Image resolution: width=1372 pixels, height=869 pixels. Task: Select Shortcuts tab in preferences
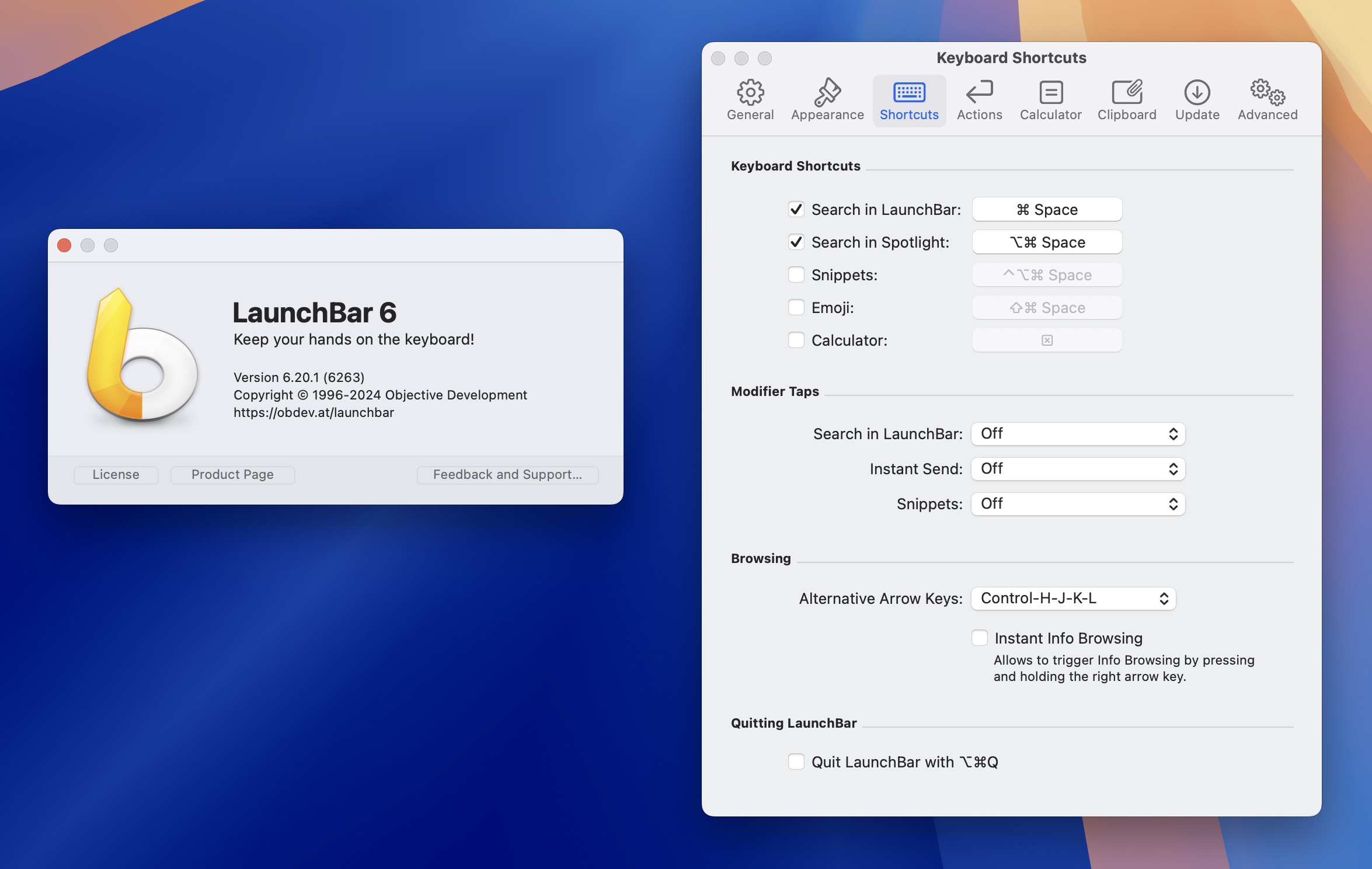tap(908, 97)
